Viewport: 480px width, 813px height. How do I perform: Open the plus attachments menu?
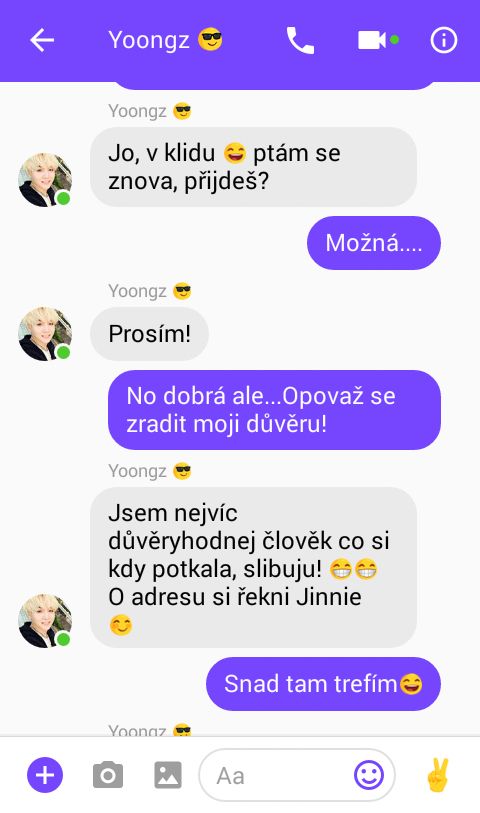[x=45, y=775]
